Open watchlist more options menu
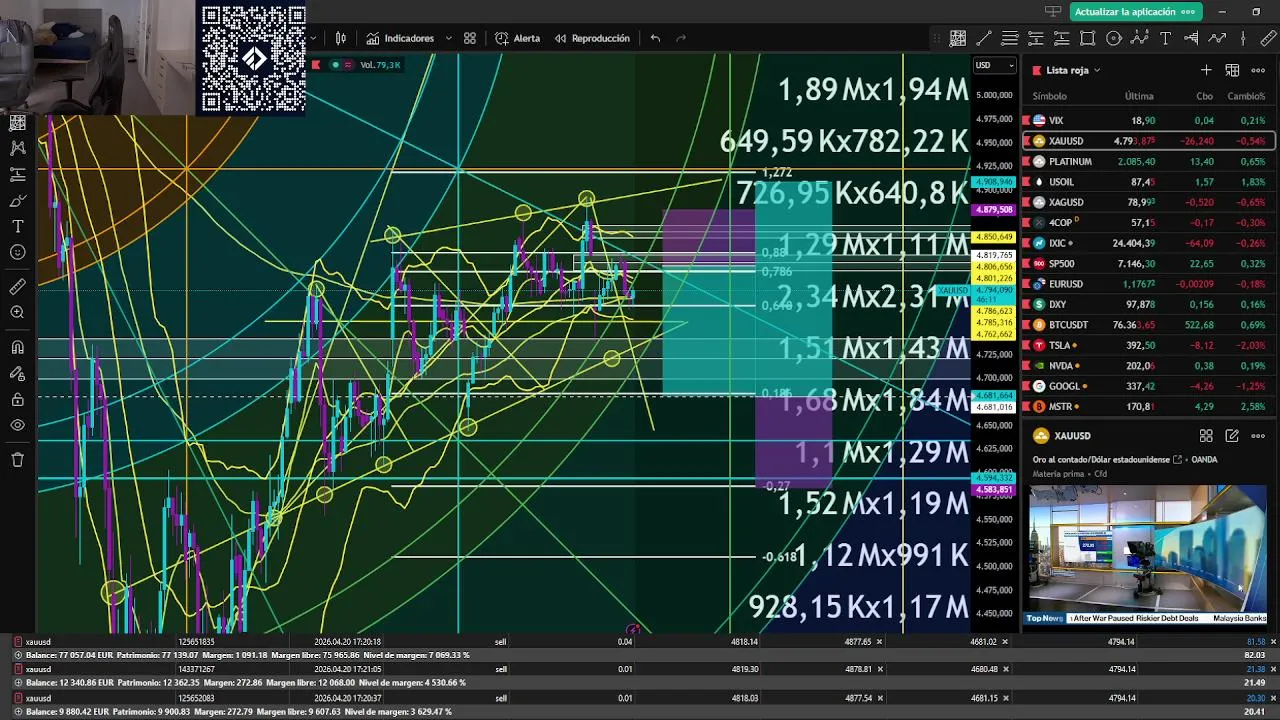The image size is (1280, 720). tap(1258, 70)
